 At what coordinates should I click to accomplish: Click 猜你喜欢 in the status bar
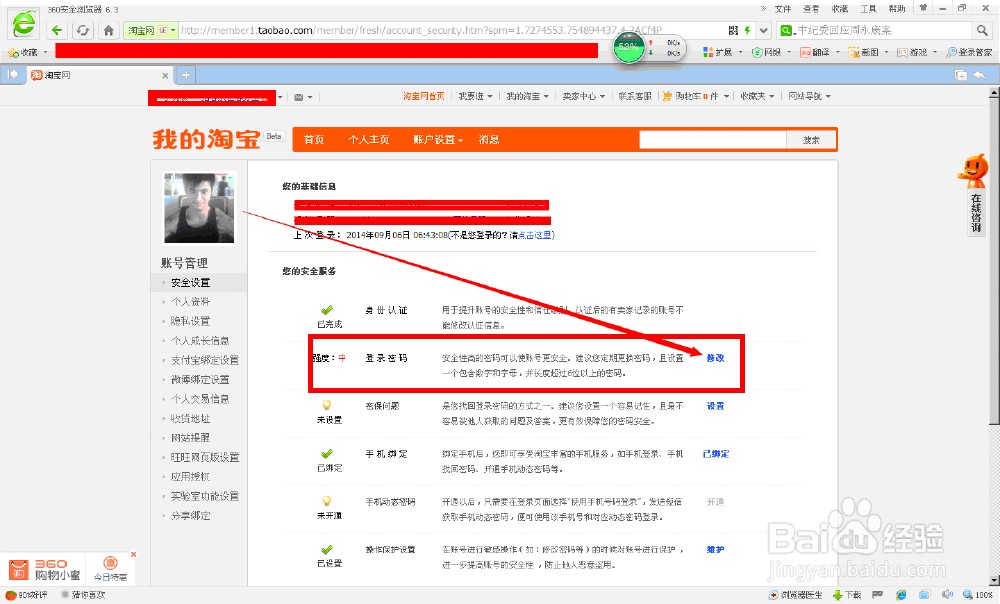(x=84, y=595)
